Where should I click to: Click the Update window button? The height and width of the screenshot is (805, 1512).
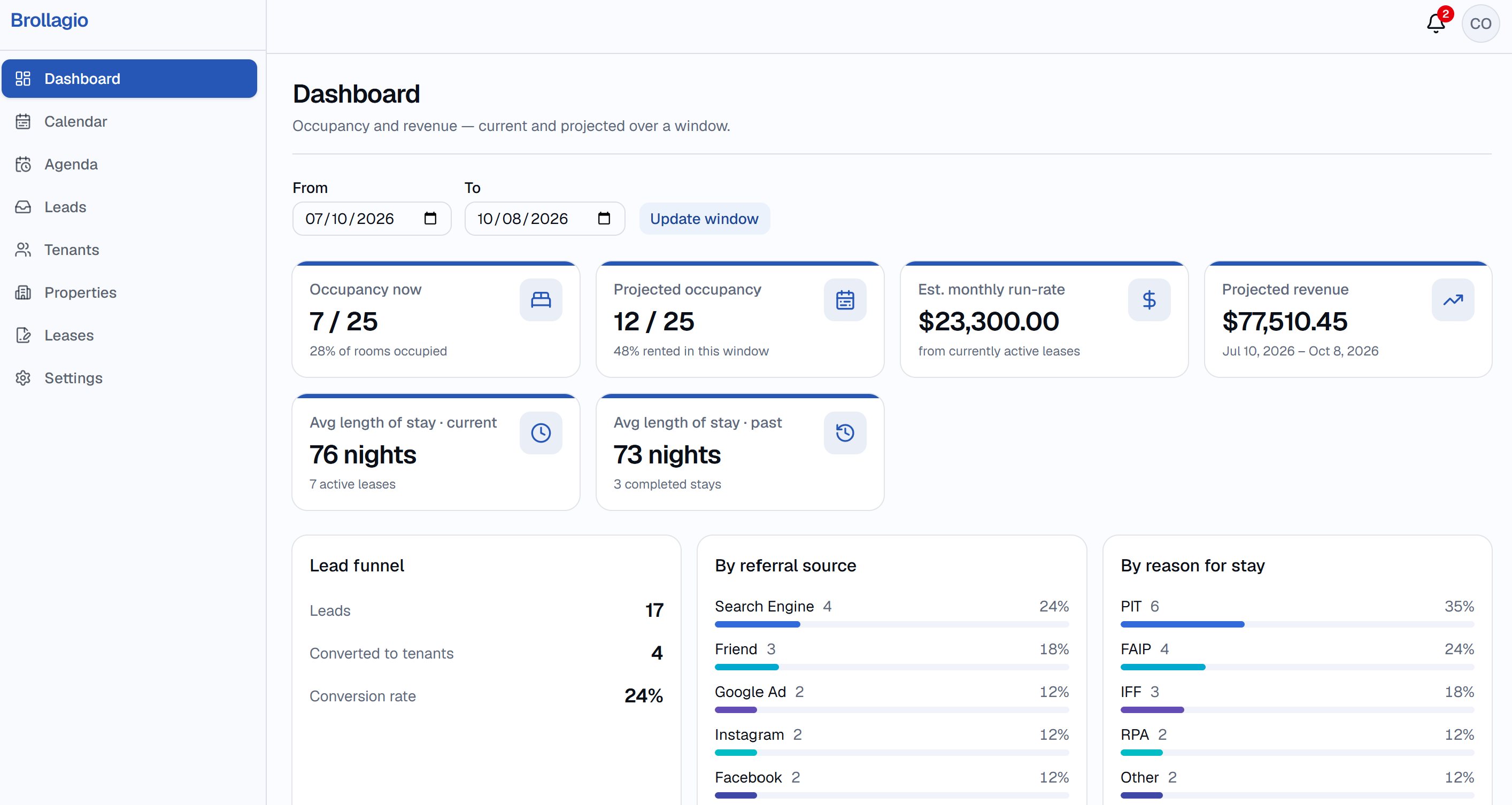coord(704,219)
